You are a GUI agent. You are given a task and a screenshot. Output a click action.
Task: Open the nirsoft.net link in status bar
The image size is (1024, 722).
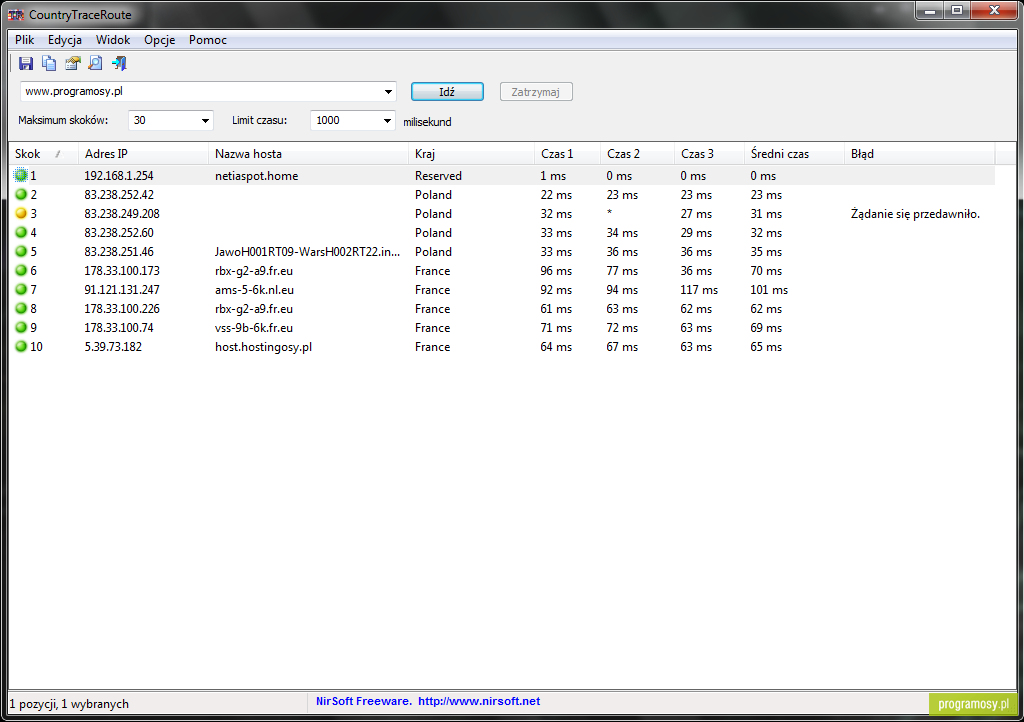click(x=479, y=701)
